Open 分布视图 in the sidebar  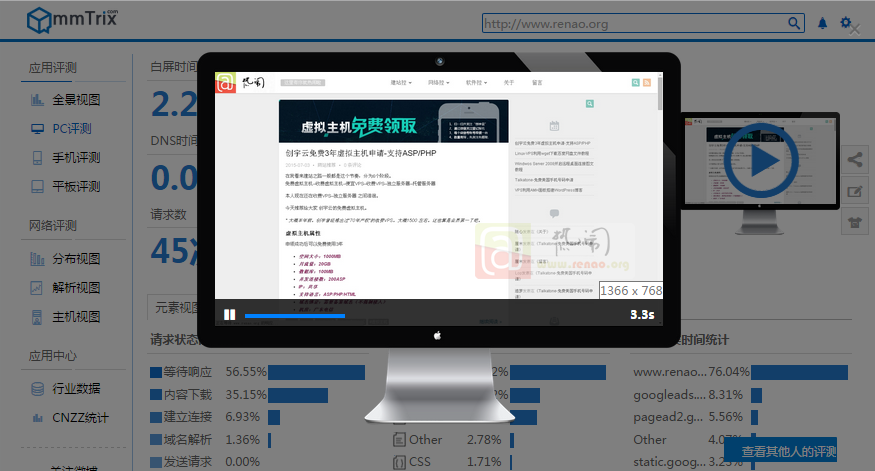pos(76,259)
